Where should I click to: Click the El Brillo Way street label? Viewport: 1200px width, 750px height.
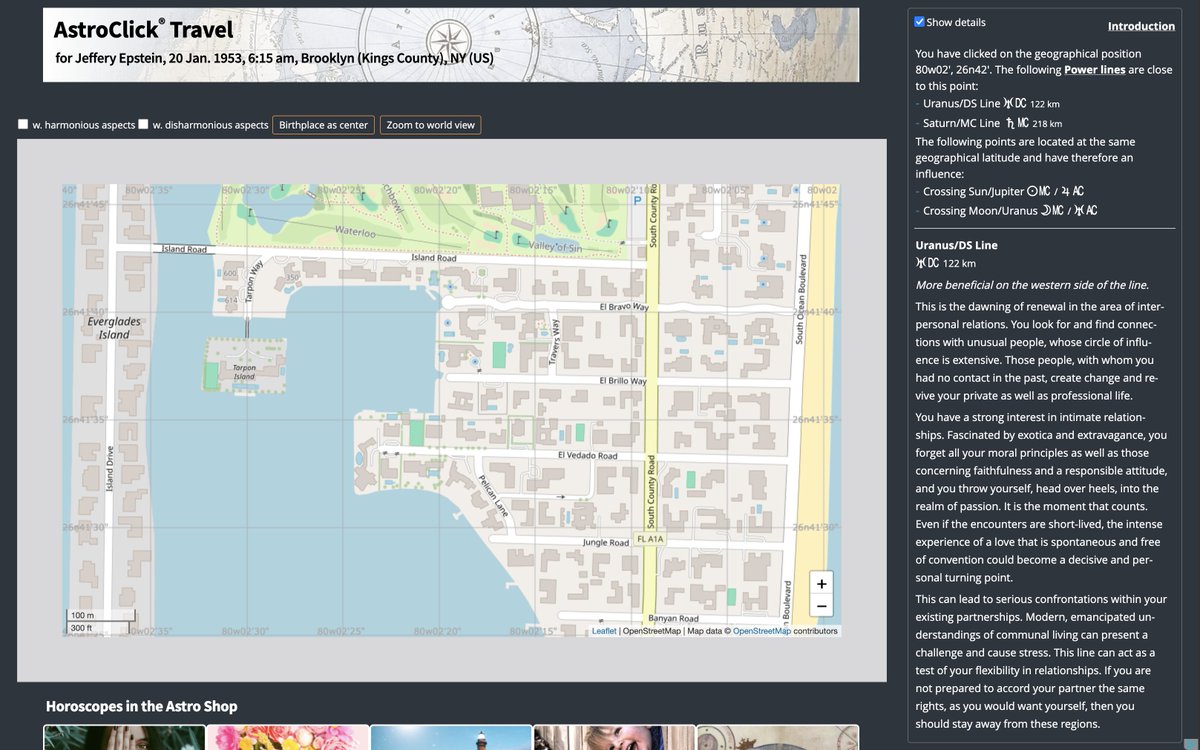622,381
